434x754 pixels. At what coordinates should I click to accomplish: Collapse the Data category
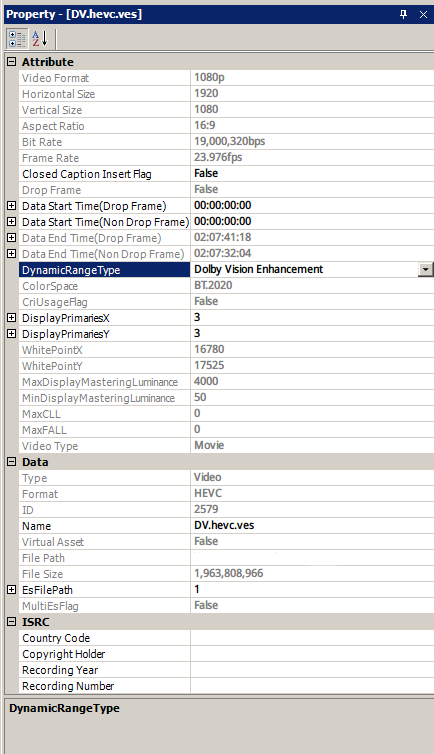(12, 462)
